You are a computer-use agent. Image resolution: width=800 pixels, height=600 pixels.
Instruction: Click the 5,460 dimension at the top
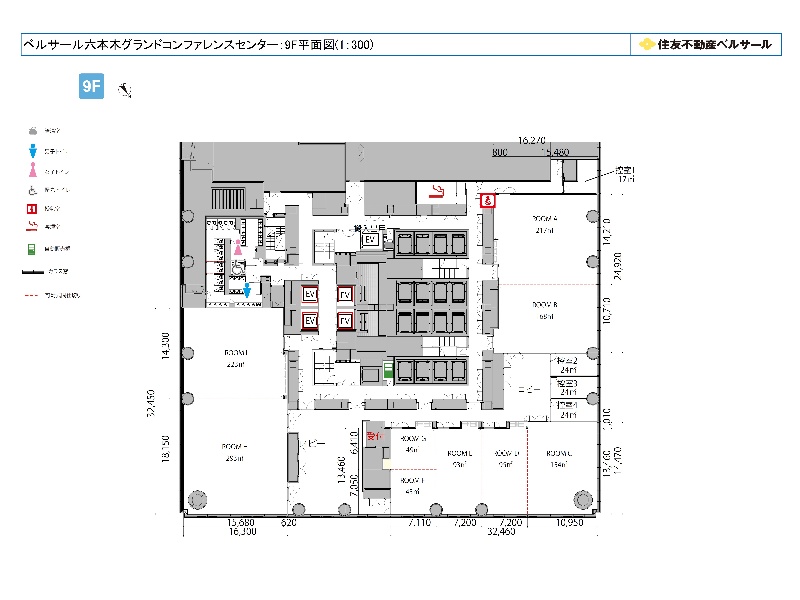pos(556,152)
